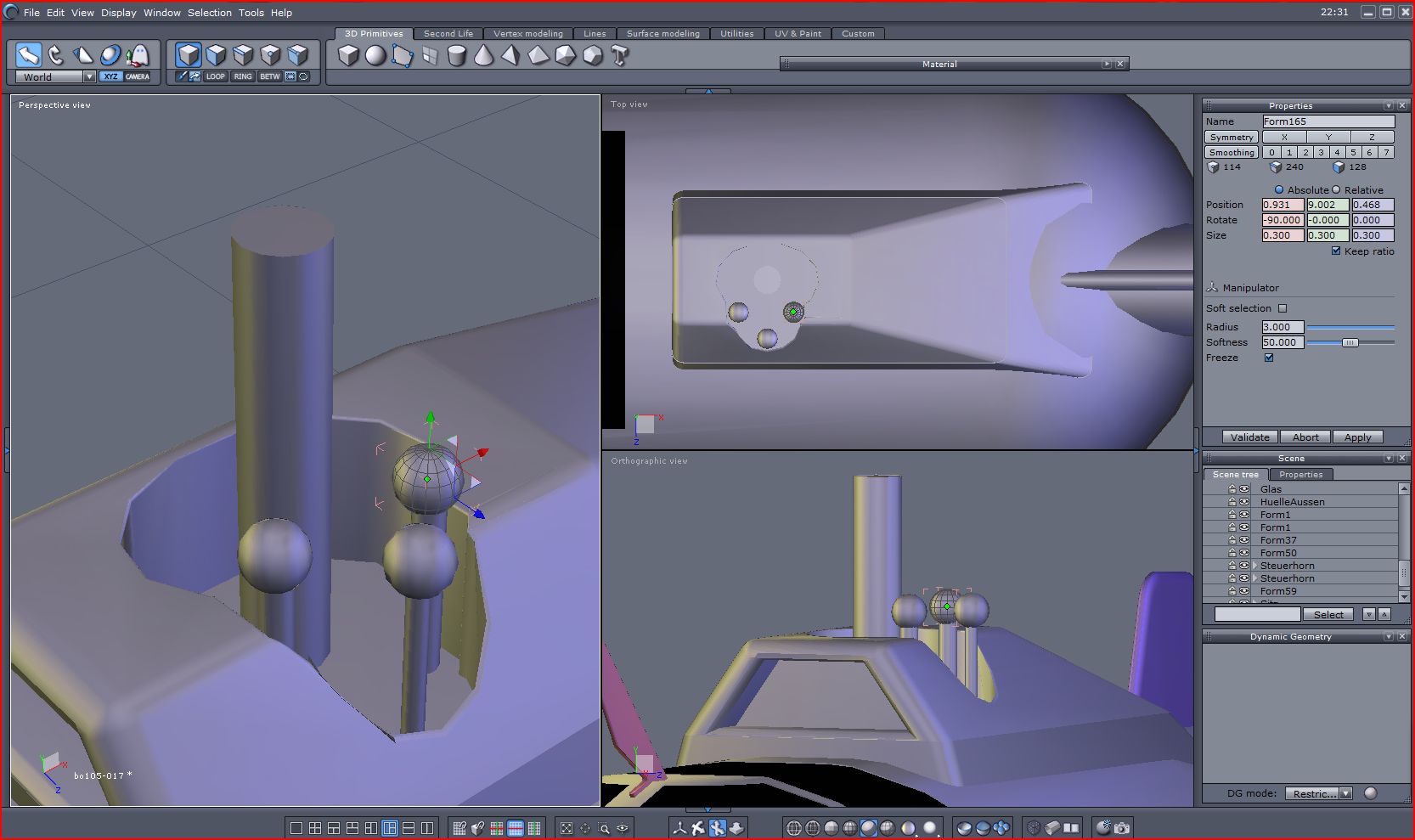1415x840 pixels.
Task: Create a Cube primitive
Action: (348, 56)
